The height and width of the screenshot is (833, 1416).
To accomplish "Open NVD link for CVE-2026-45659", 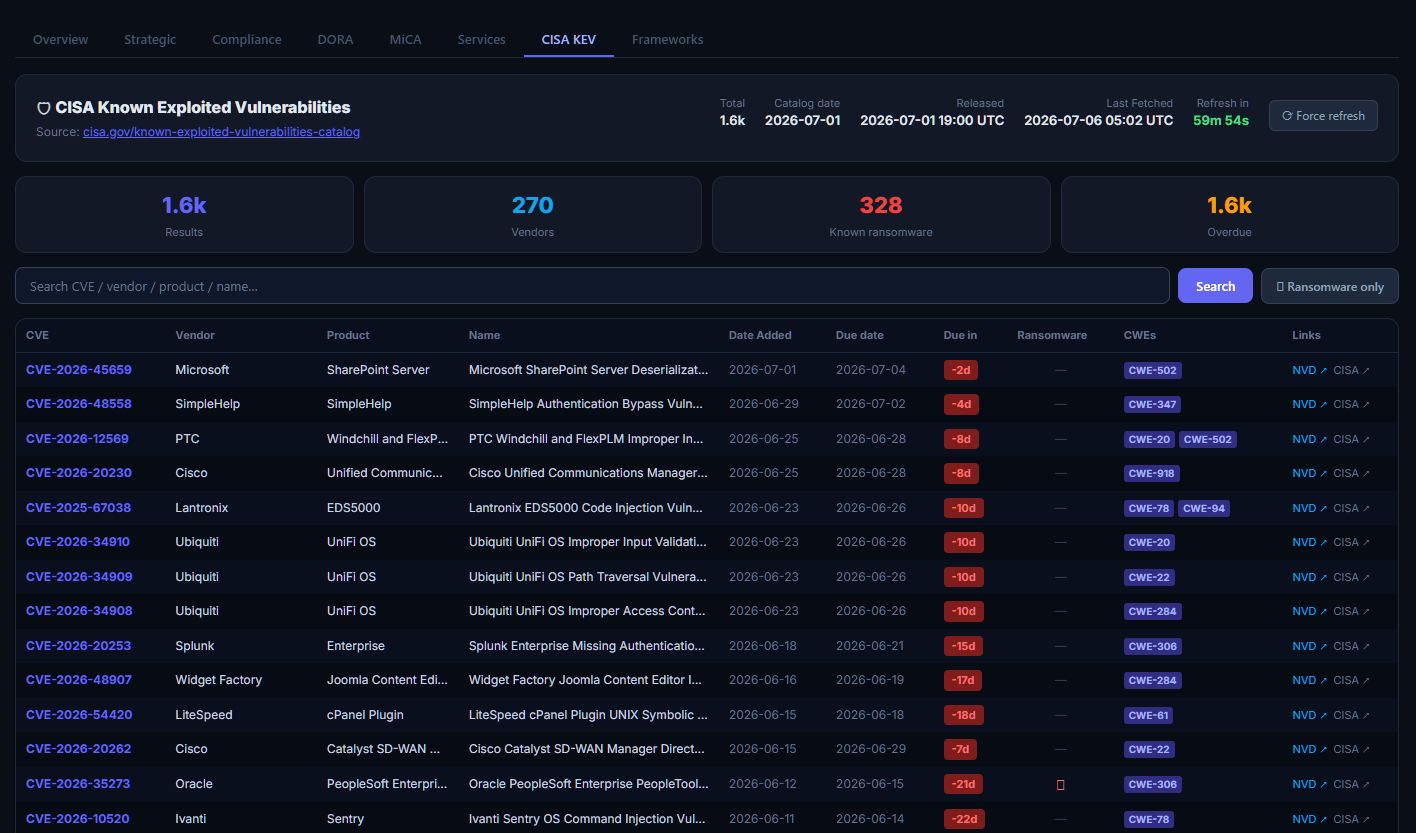I will [x=1309, y=370].
